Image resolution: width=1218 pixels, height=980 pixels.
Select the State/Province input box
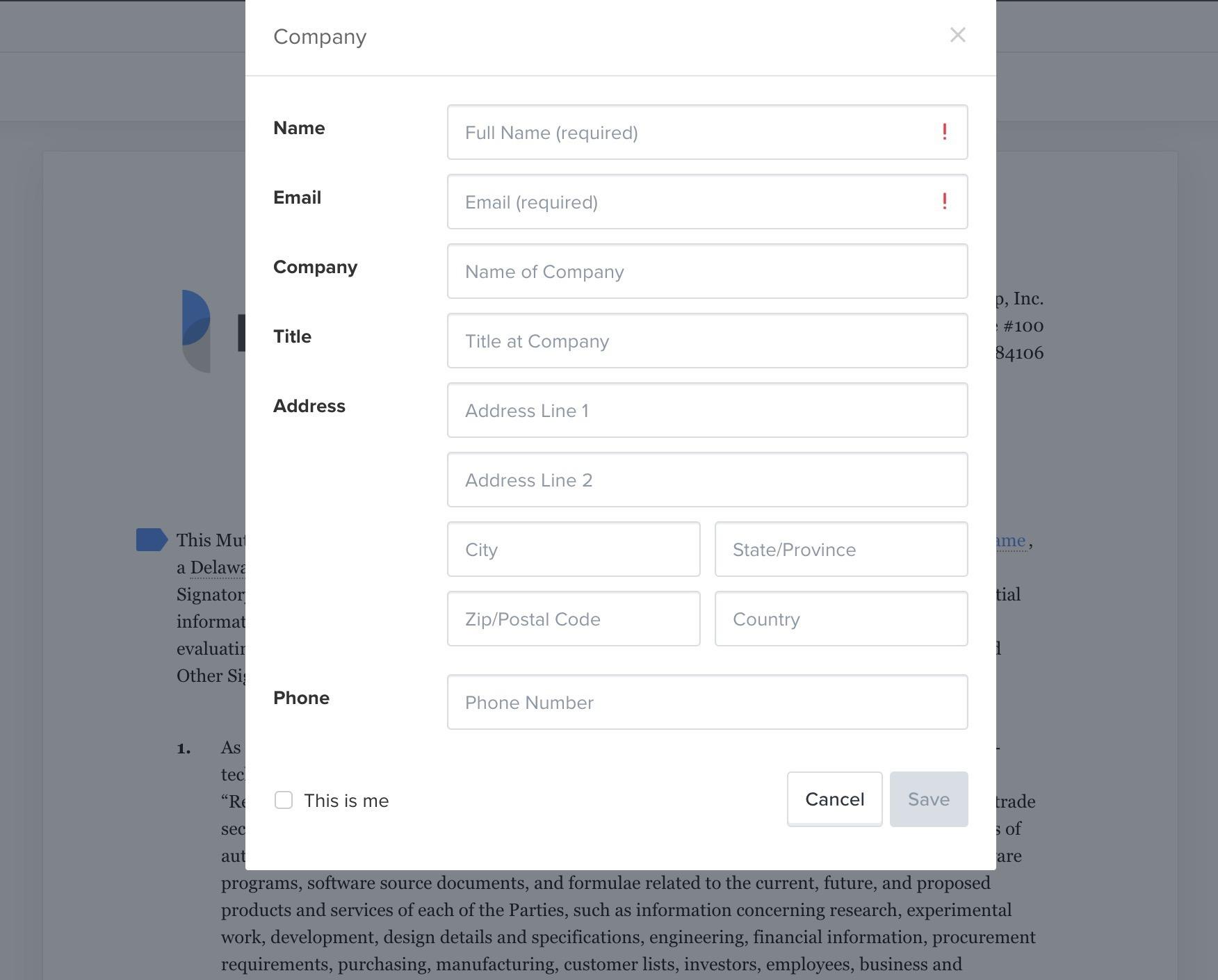point(841,549)
